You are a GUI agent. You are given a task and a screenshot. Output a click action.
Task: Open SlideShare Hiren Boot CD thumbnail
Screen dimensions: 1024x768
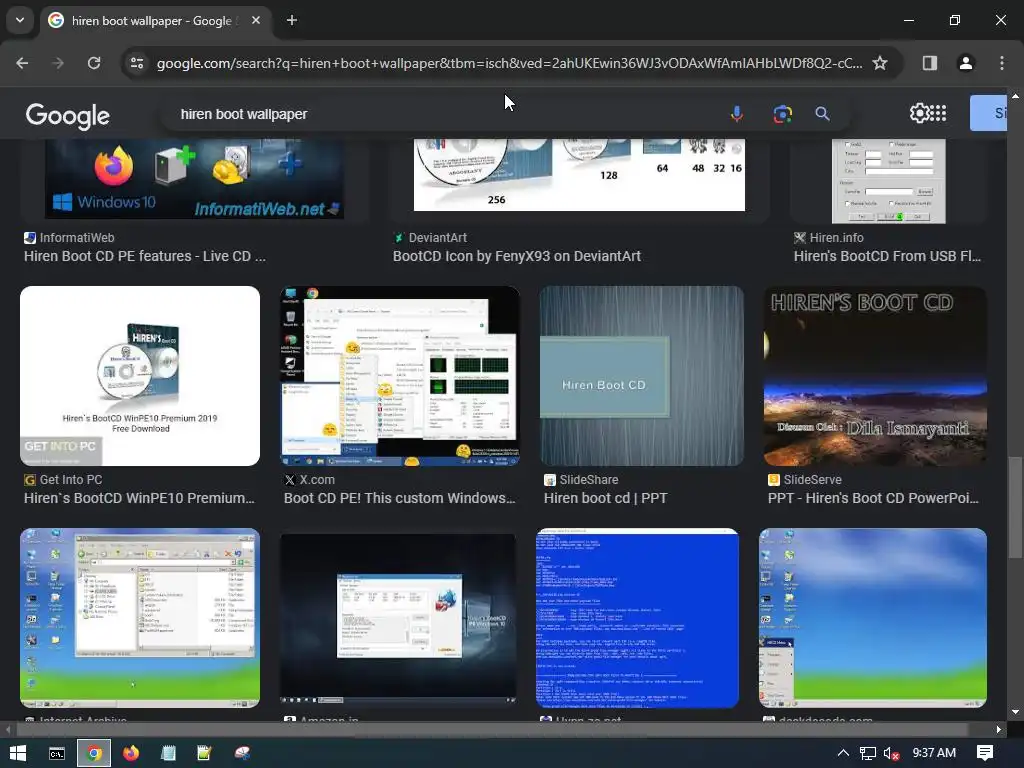click(642, 376)
